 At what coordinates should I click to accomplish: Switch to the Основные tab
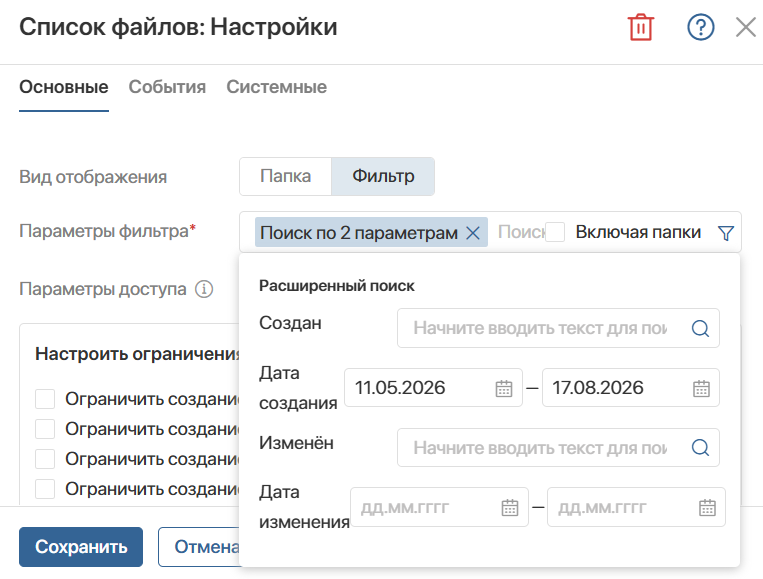click(64, 87)
